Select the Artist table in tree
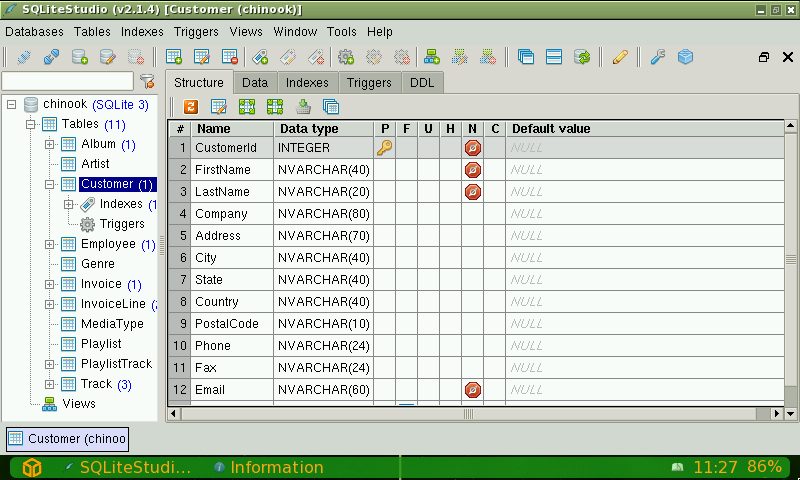The width and height of the screenshot is (800, 480). (x=95, y=164)
